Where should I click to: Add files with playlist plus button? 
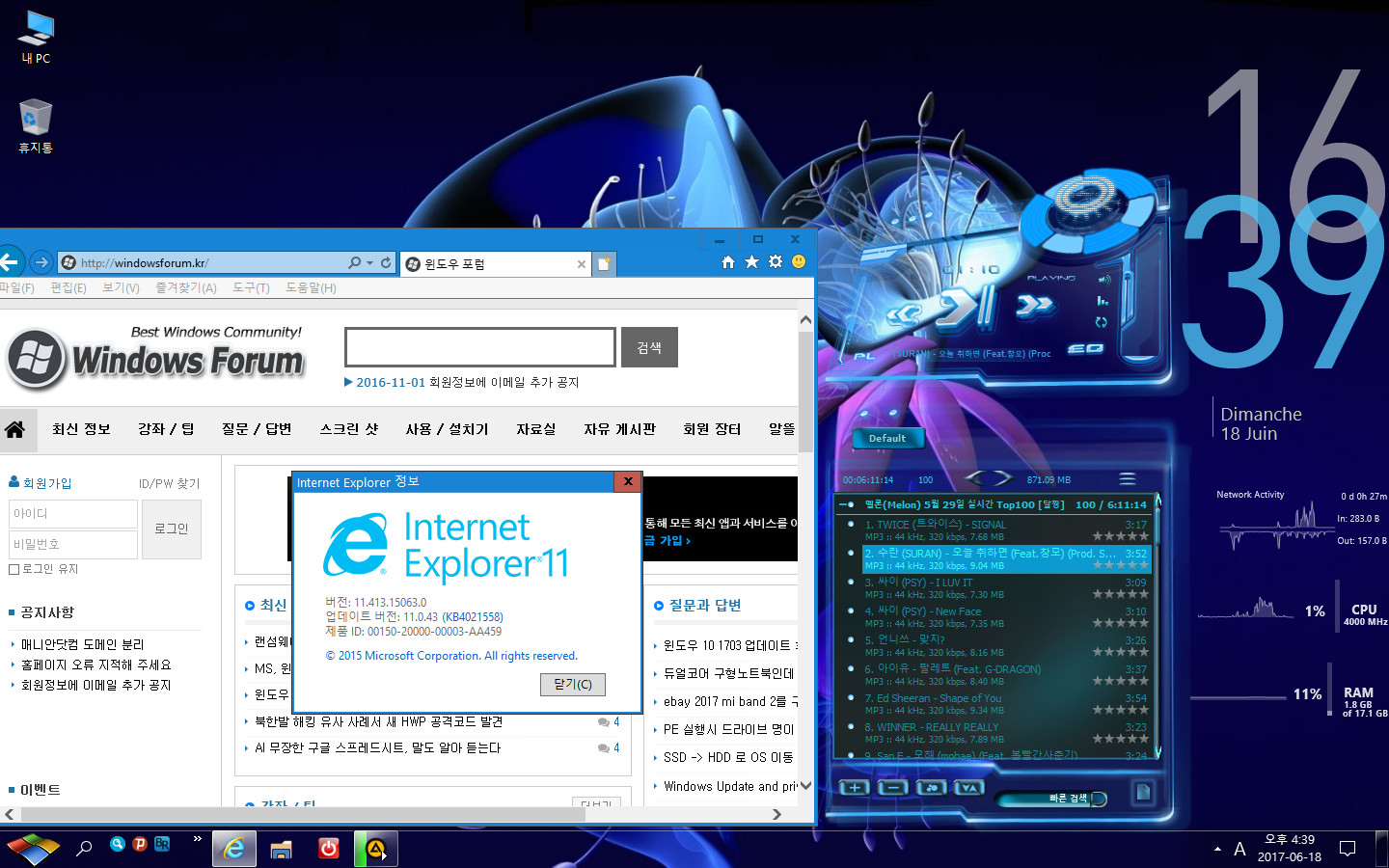click(854, 788)
